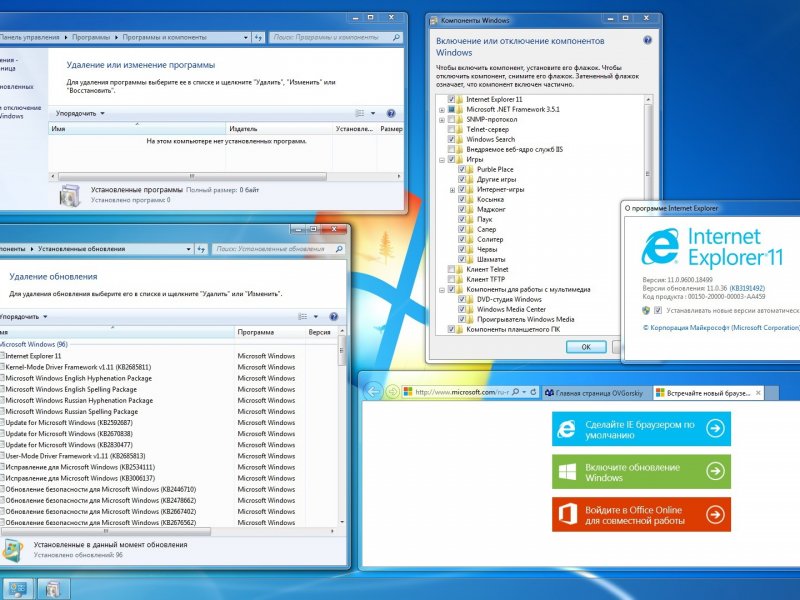This screenshot has height=600, width=800.
Task: Click the Установленные программы icon in details pane
Action: [70, 194]
